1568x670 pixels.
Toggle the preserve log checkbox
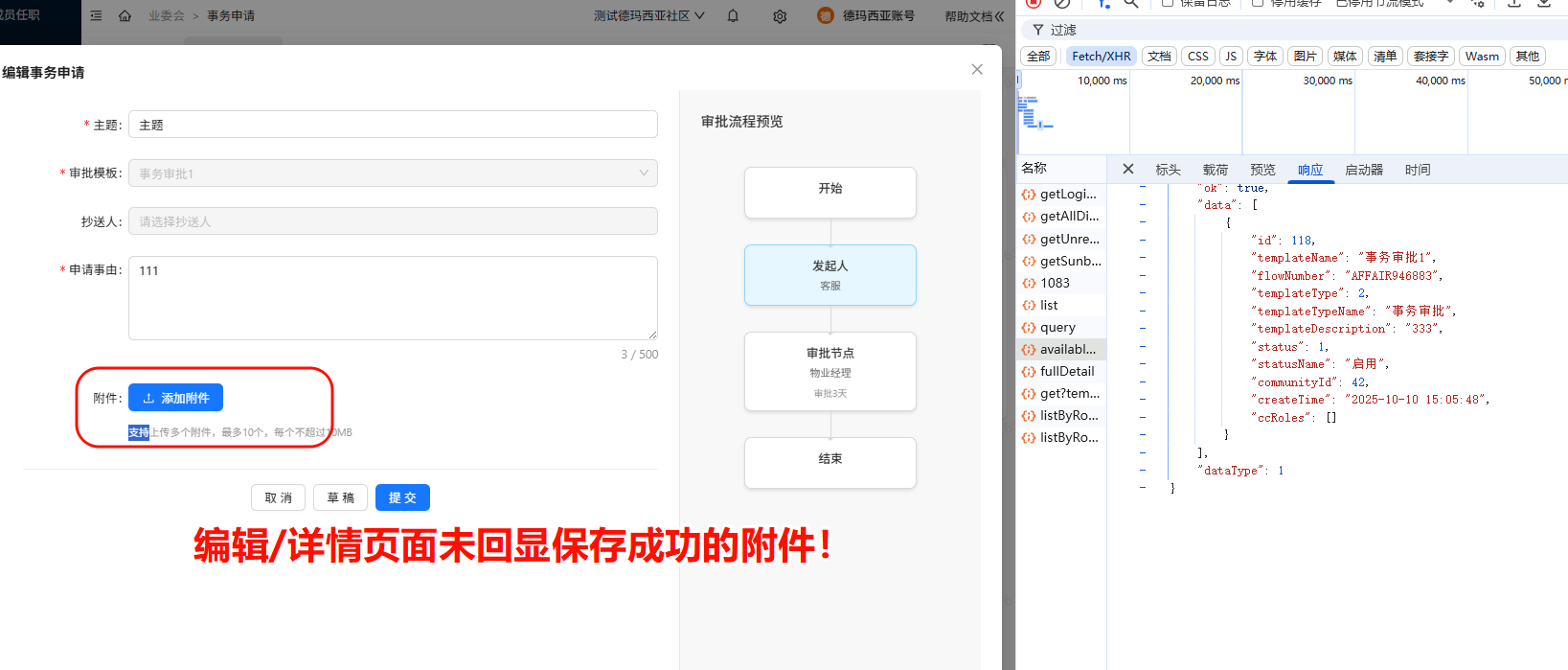click(x=1168, y=3)
